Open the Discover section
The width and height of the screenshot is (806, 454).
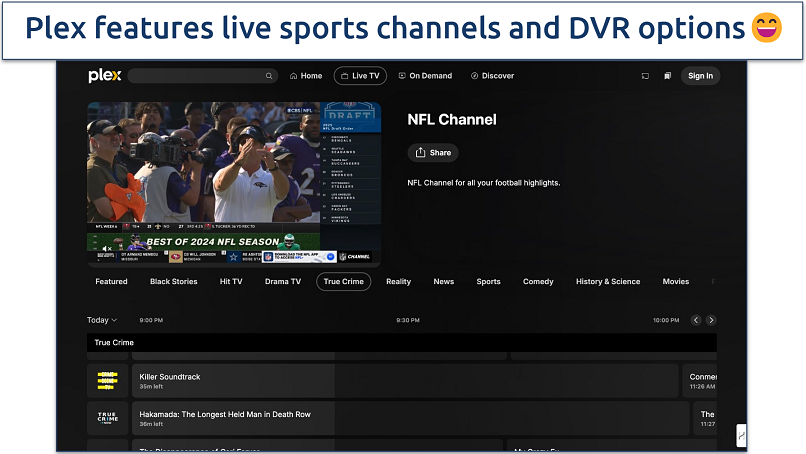(x=492, y=76)
